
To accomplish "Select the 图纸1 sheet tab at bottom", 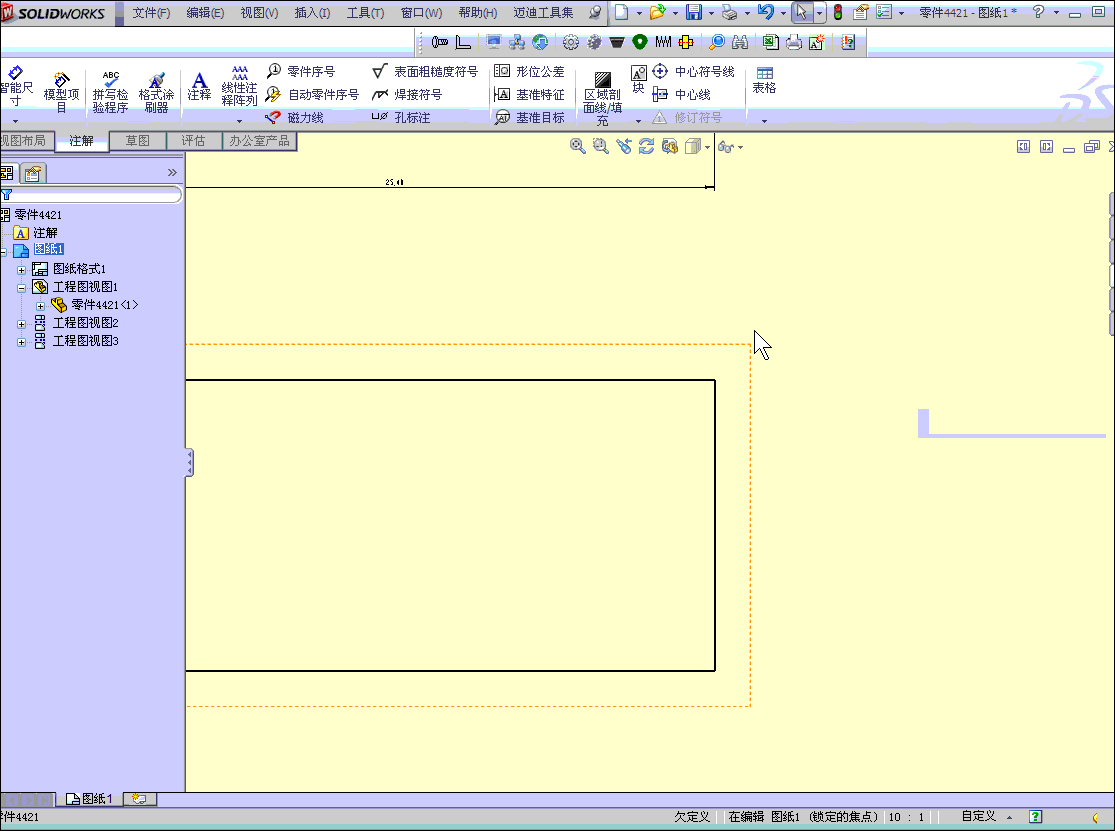I will tap(90, 799).
